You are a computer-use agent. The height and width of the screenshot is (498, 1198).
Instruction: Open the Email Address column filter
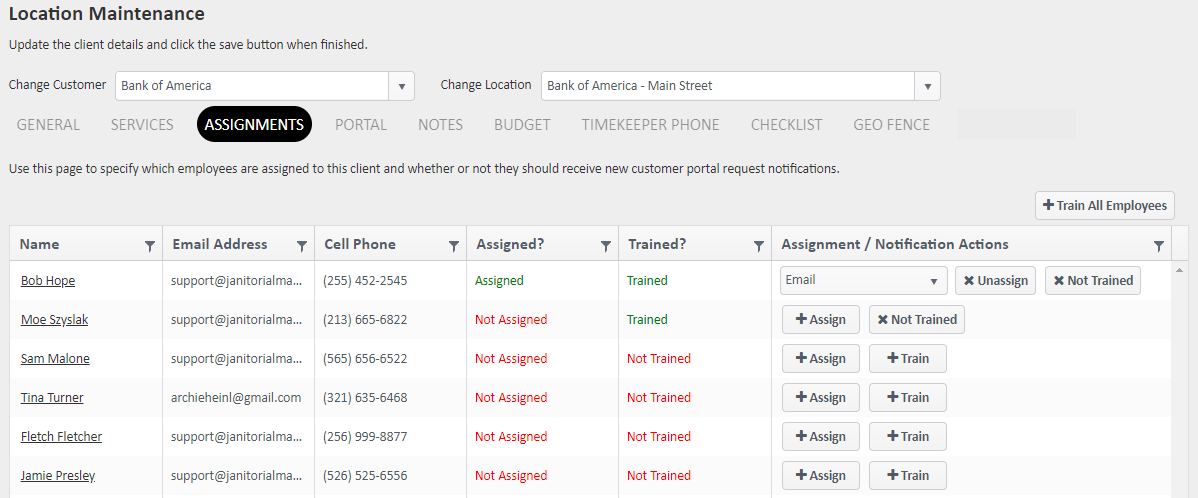point(302,246)
